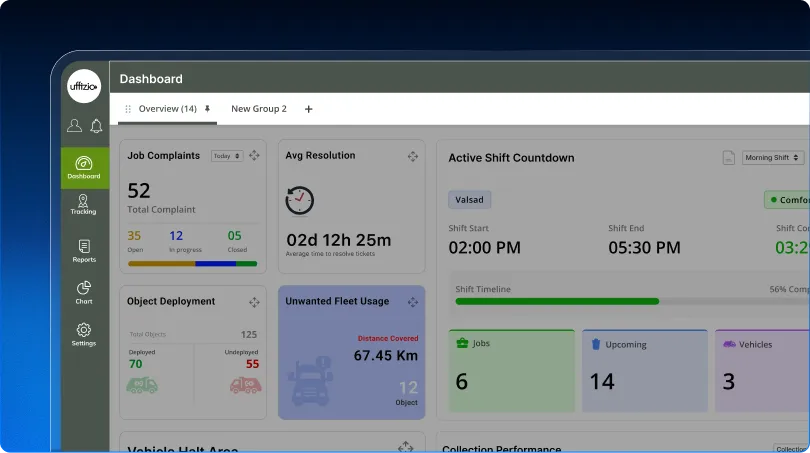Screen dimensions: 810x453
Task: Click the 12 Object count in Fleet Usage
Action: coord(408,388)
